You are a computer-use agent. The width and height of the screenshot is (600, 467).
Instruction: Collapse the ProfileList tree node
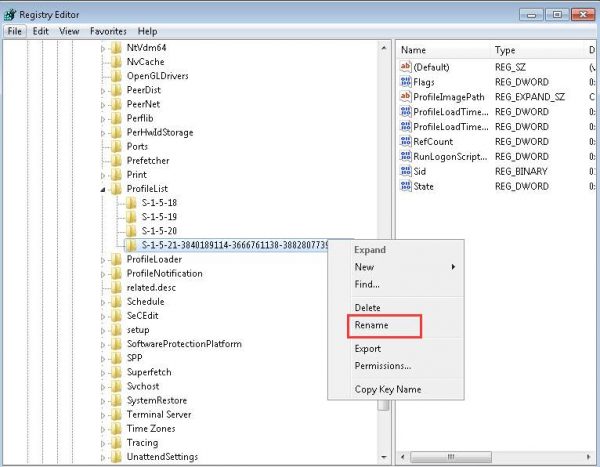(x=103, y=189)
